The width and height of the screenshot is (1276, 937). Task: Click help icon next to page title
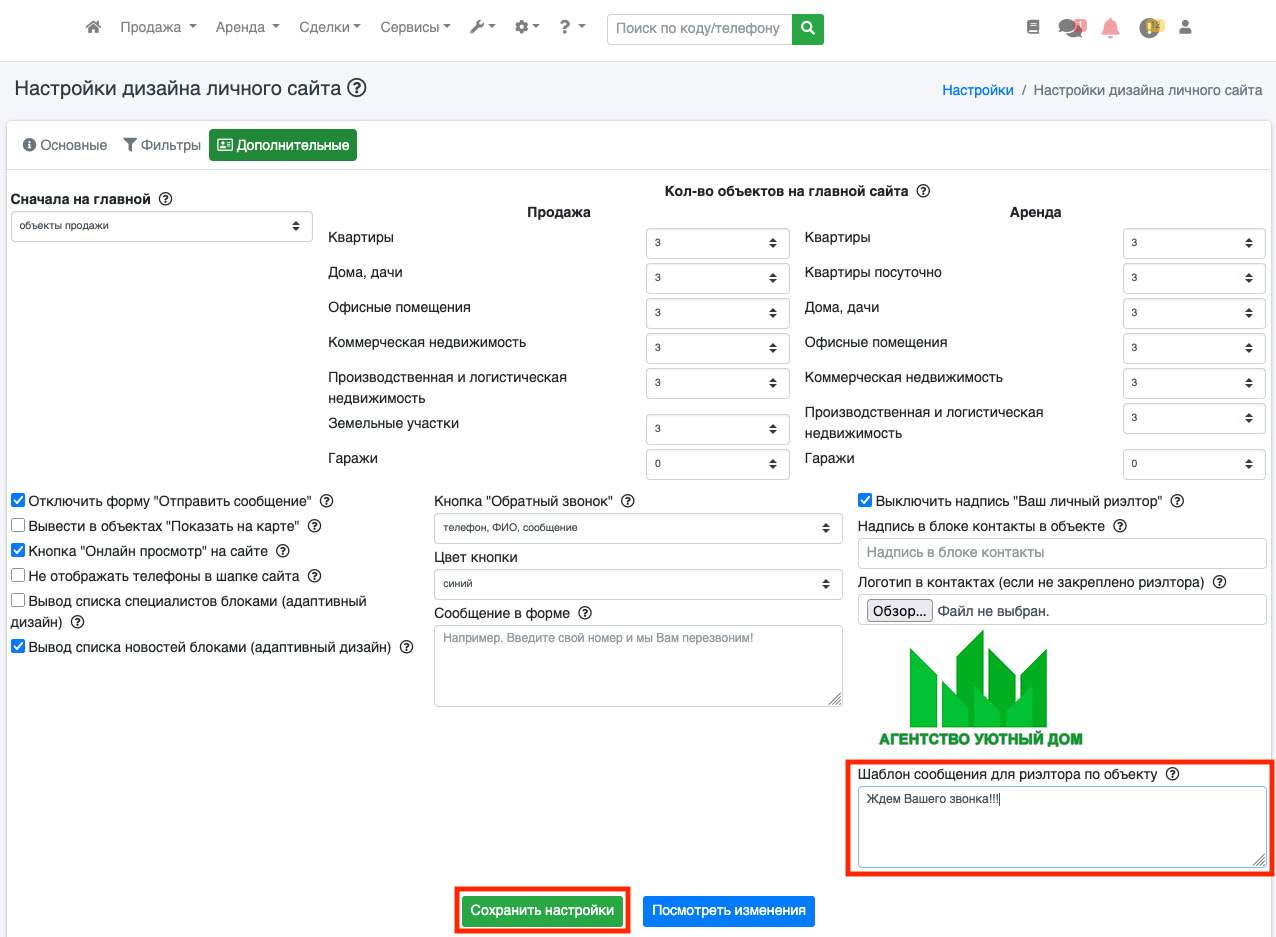point(357,89)
